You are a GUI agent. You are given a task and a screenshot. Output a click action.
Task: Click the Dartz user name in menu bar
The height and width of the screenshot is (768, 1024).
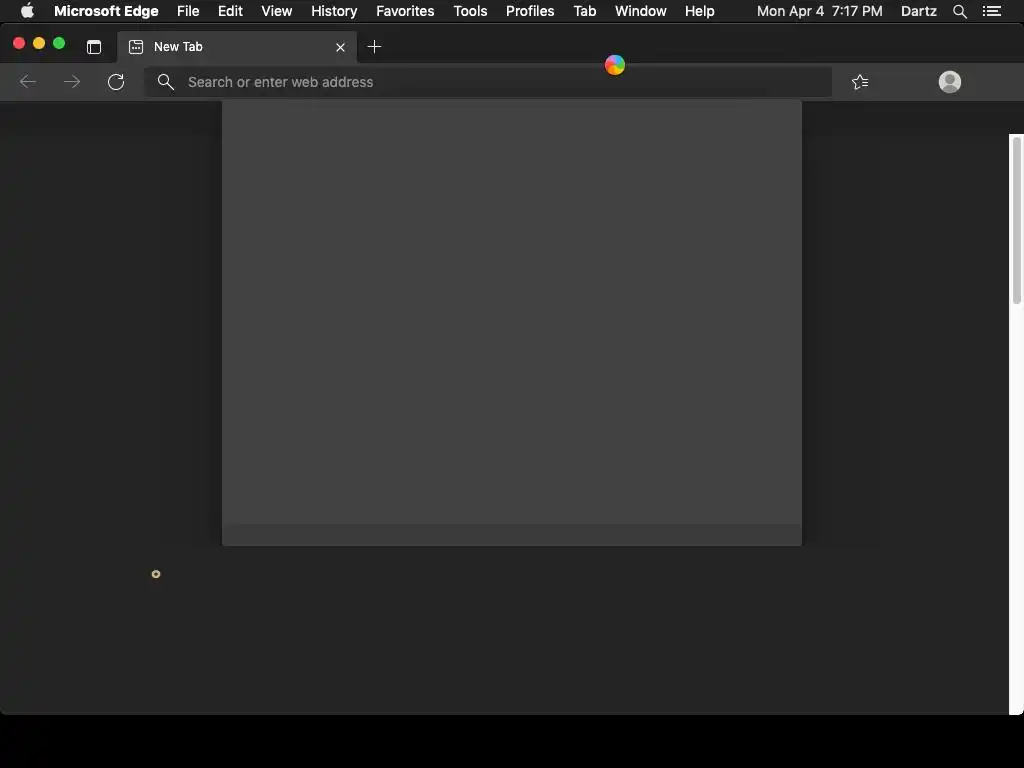tap(919, 11)
